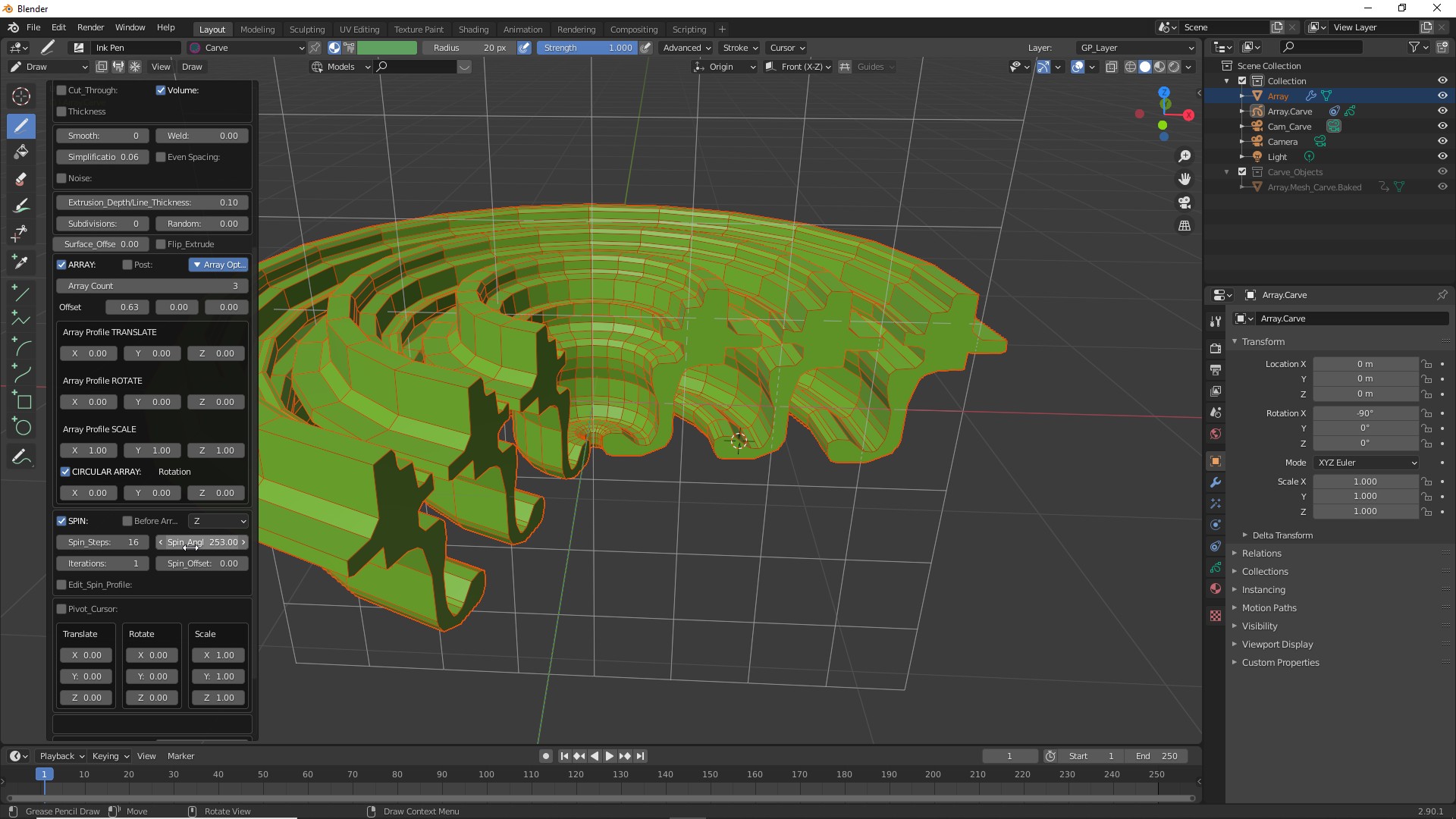Select the Erase tool
Image resolution: width=1456 pixels, height=819 pixels.
[21, 179]
